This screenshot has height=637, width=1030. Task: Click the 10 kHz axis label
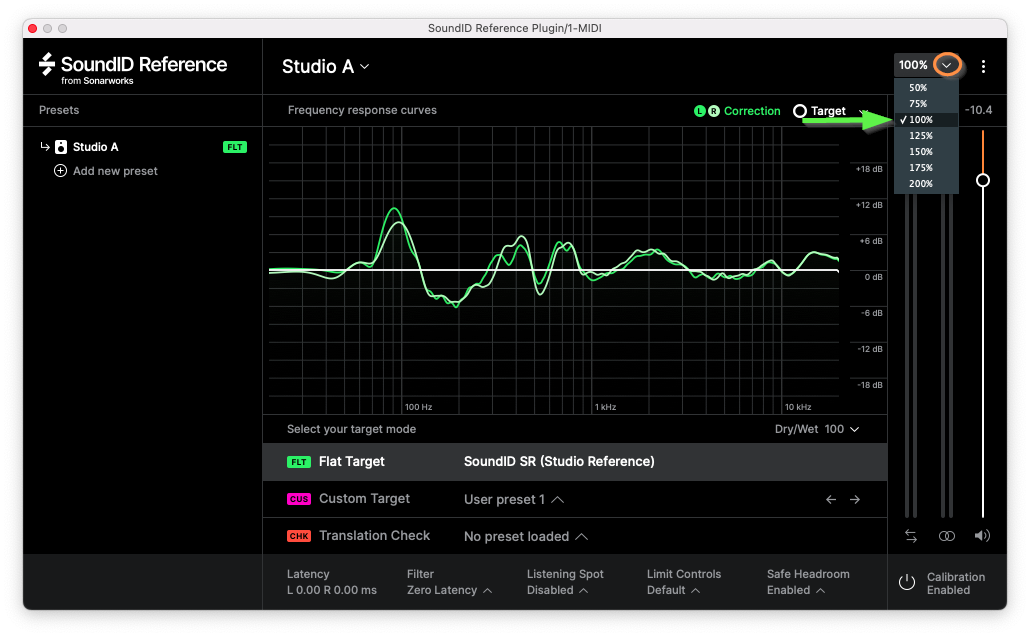pyautogui.click(x=798, y=407)
